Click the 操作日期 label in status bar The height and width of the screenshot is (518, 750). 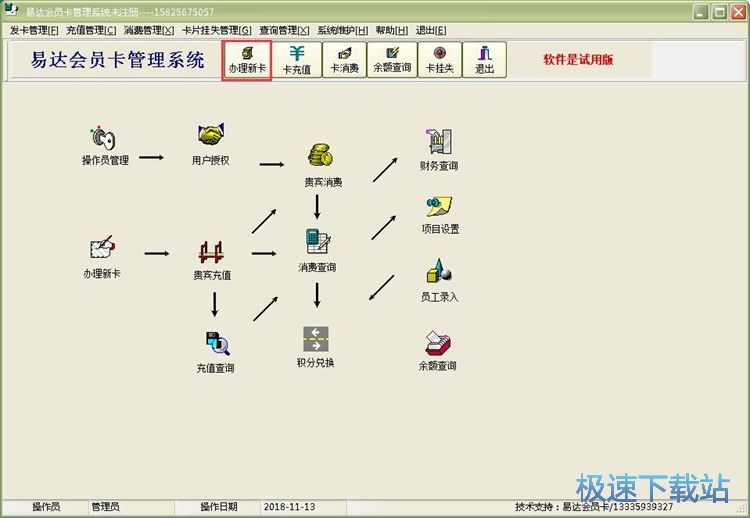click(x=219, y=507)
